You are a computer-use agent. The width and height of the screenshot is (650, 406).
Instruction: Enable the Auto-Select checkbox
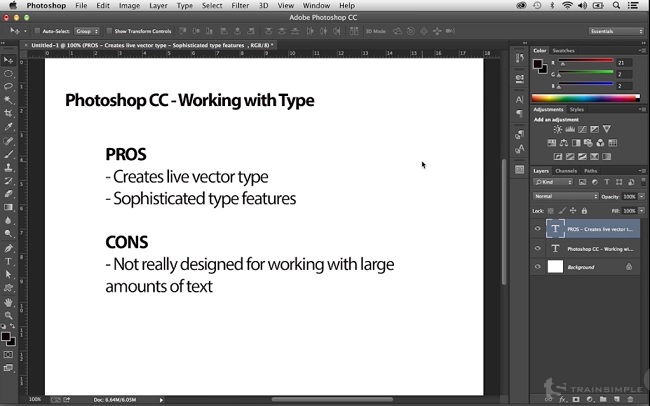point(37,31)
